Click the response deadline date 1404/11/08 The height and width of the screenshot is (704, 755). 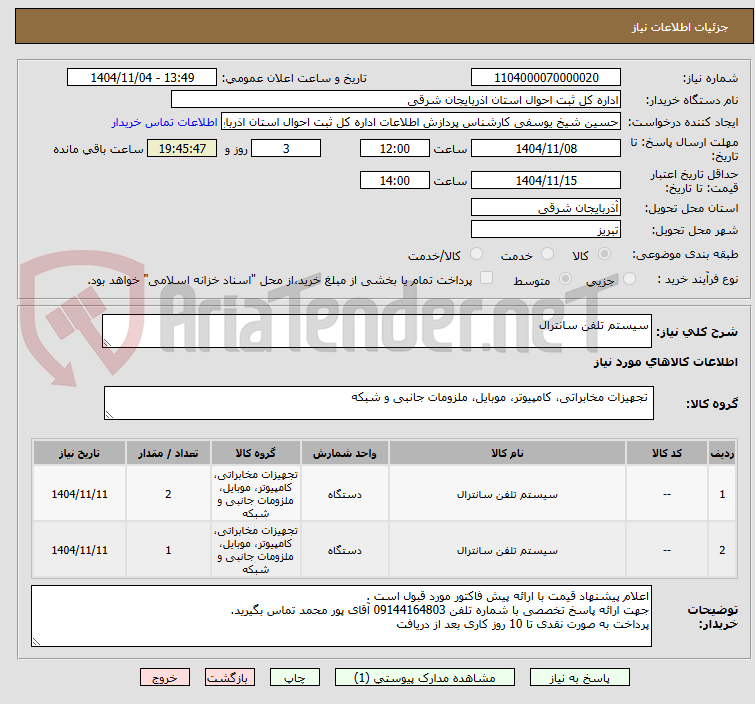point(546,148)
